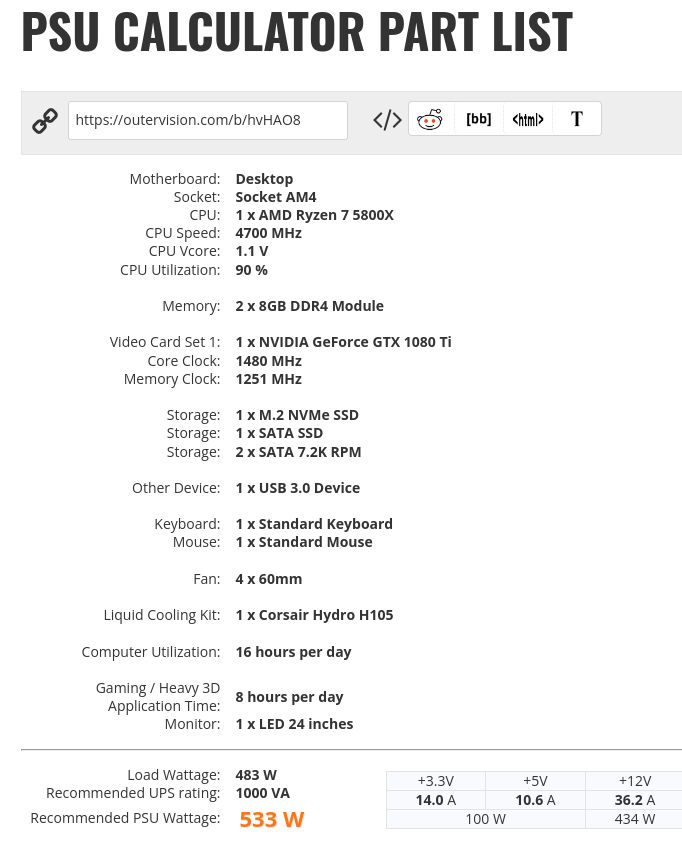Select CPU Utilization value 90 %
Screen dimensions: 682x843
coord(252,270)
